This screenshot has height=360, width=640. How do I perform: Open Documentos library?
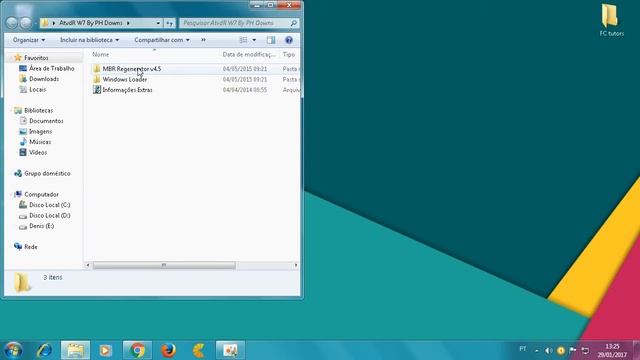pos(46,121)
